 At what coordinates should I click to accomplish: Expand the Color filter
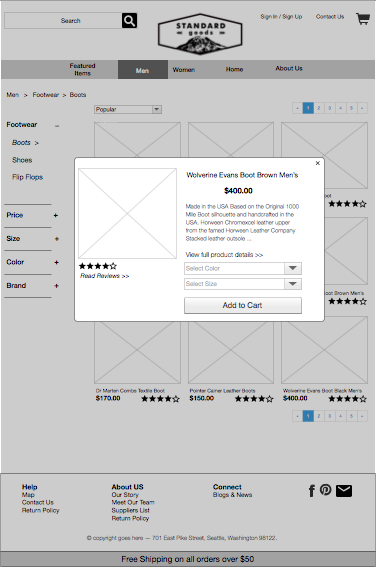(x=56, y=262)
